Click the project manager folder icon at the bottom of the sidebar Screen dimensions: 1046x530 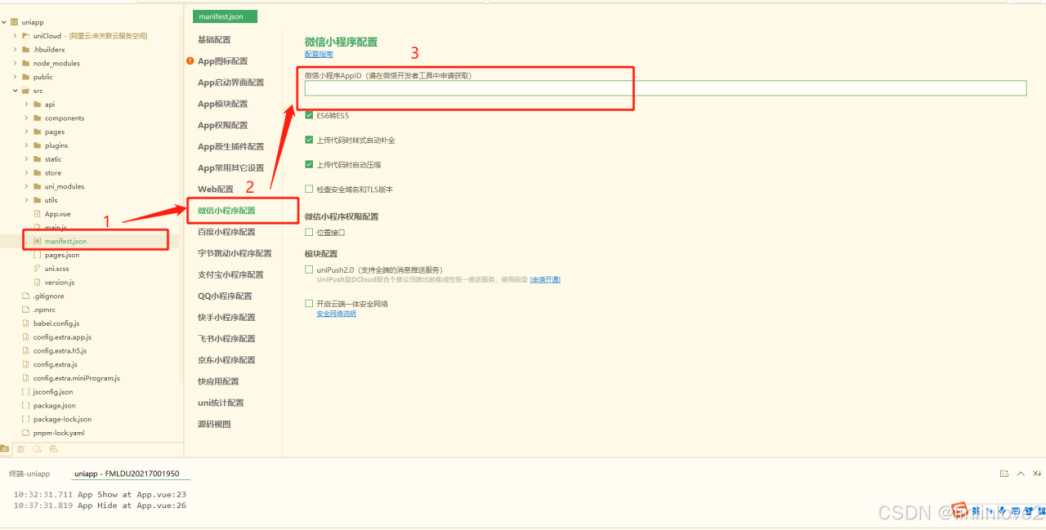point(5,449)
